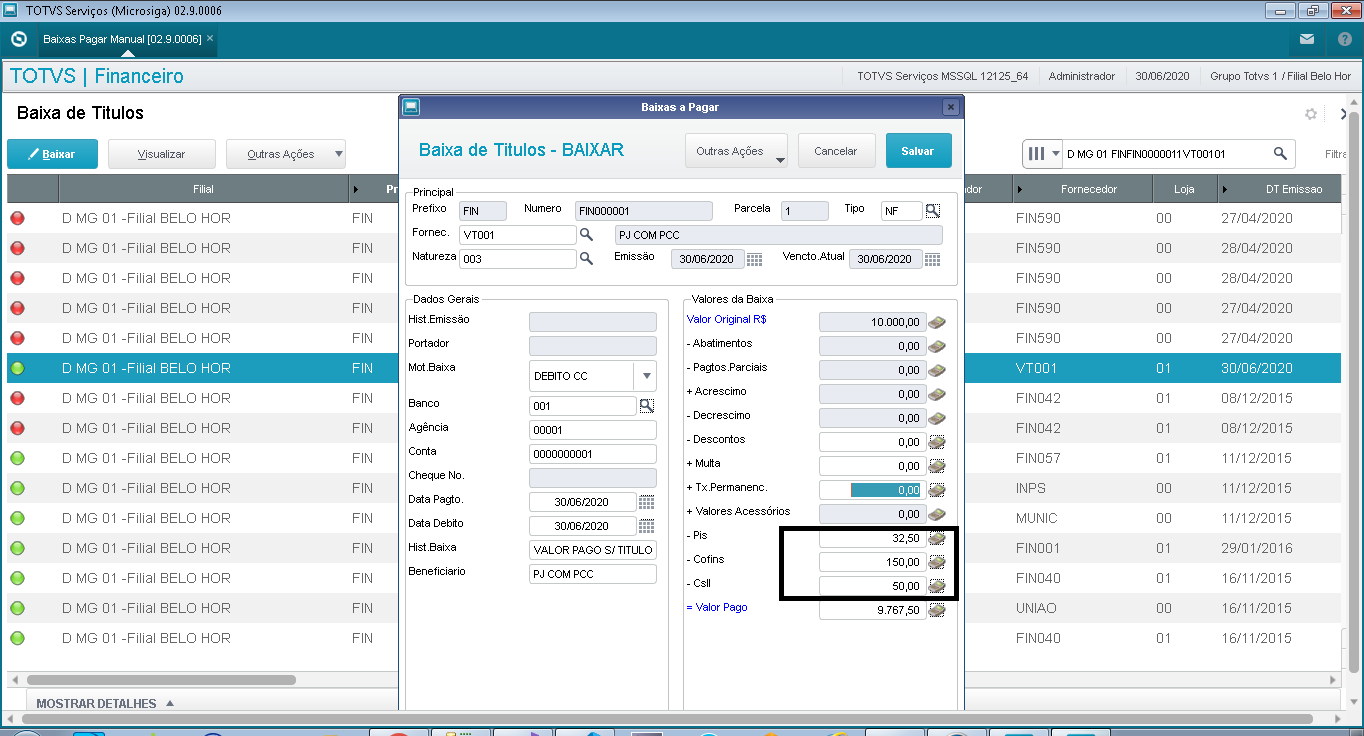Click the money icon beside the Pis value

[936, 538]
